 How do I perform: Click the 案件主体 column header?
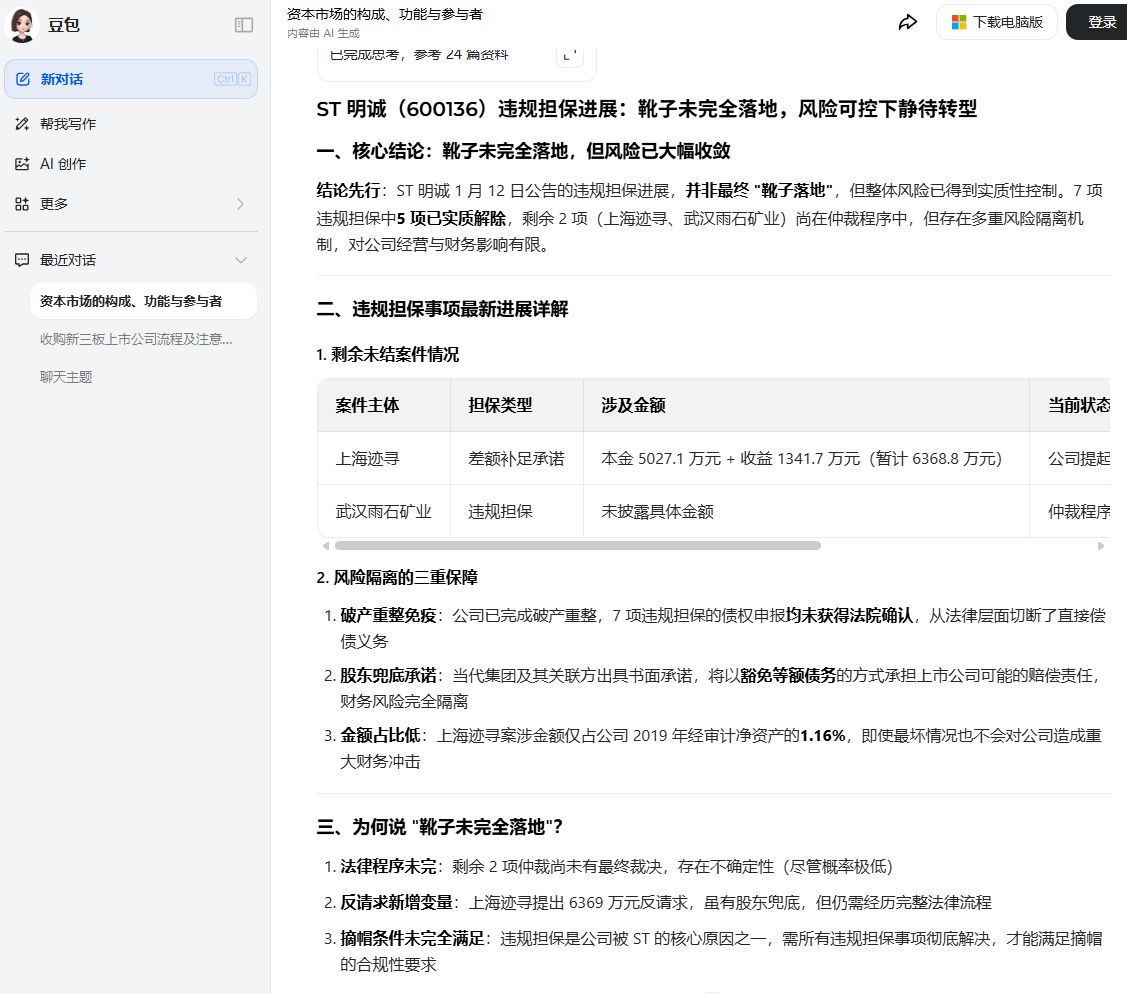384,405
